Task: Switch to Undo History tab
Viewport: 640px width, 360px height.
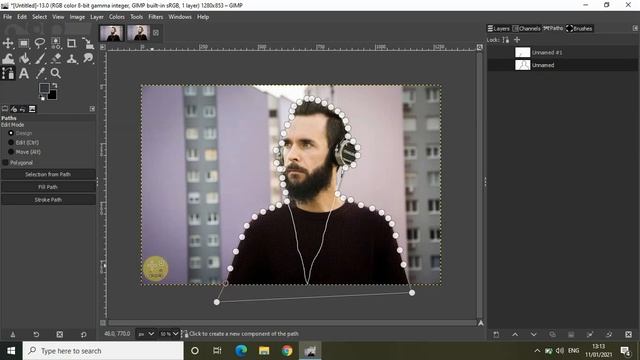Action: click(23, 109)
